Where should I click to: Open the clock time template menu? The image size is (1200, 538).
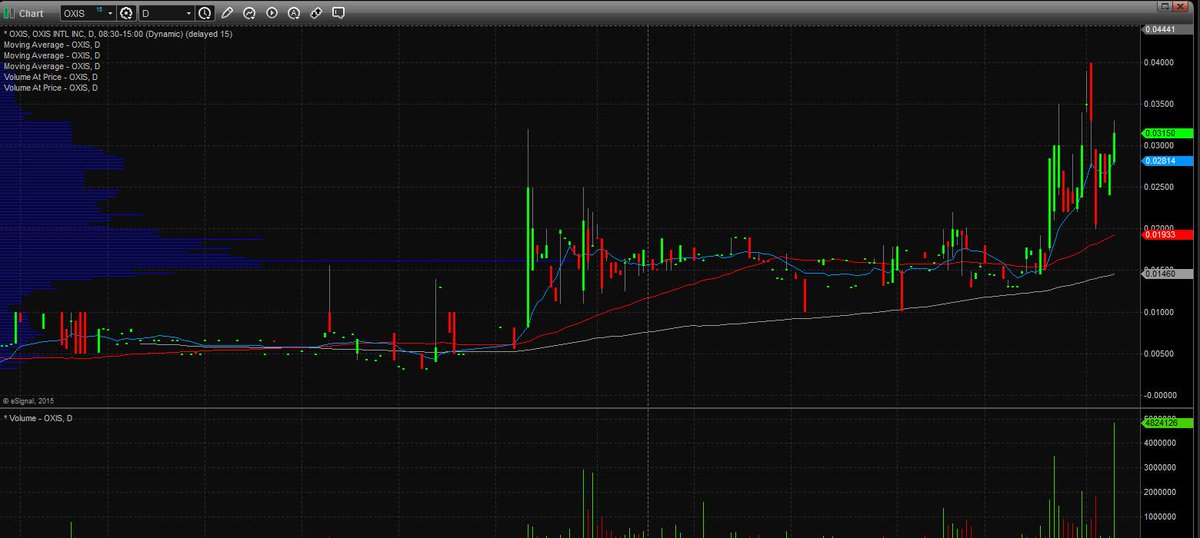[205, 14]
